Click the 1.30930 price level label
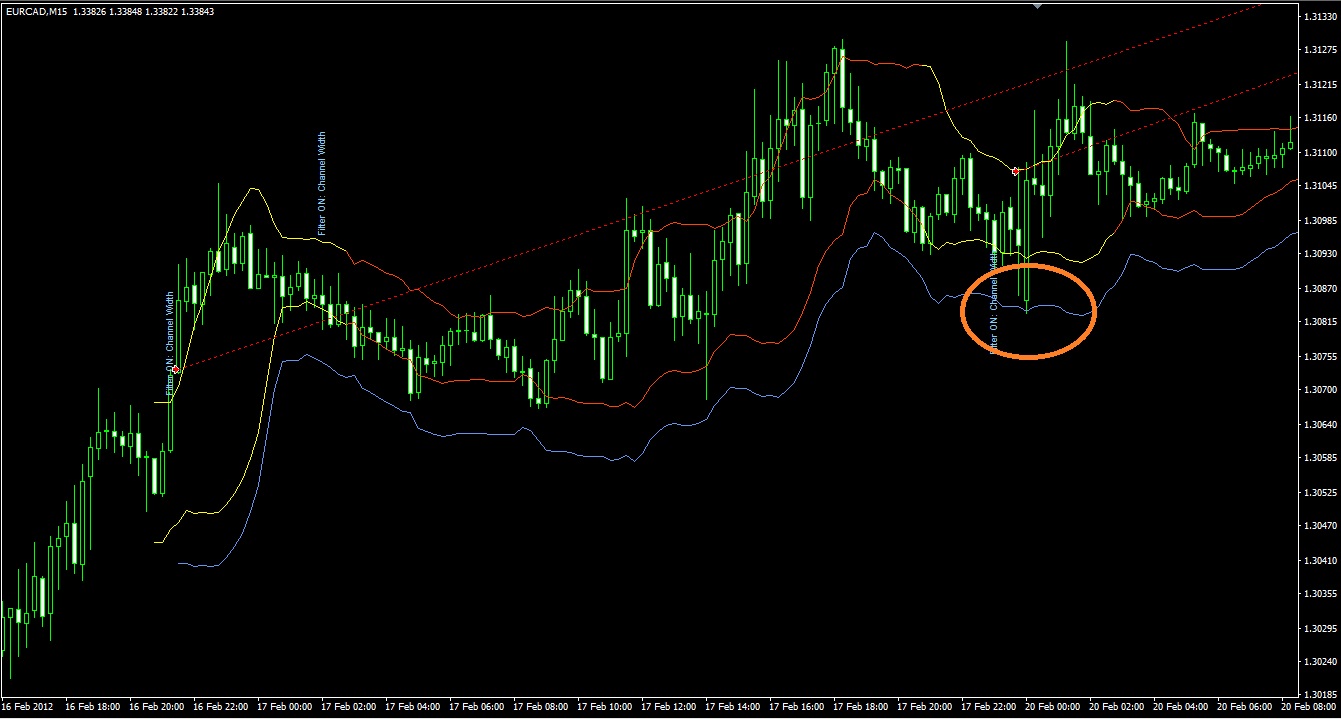This screenshot has height=719, width=1341. (x=1321, y=254)
